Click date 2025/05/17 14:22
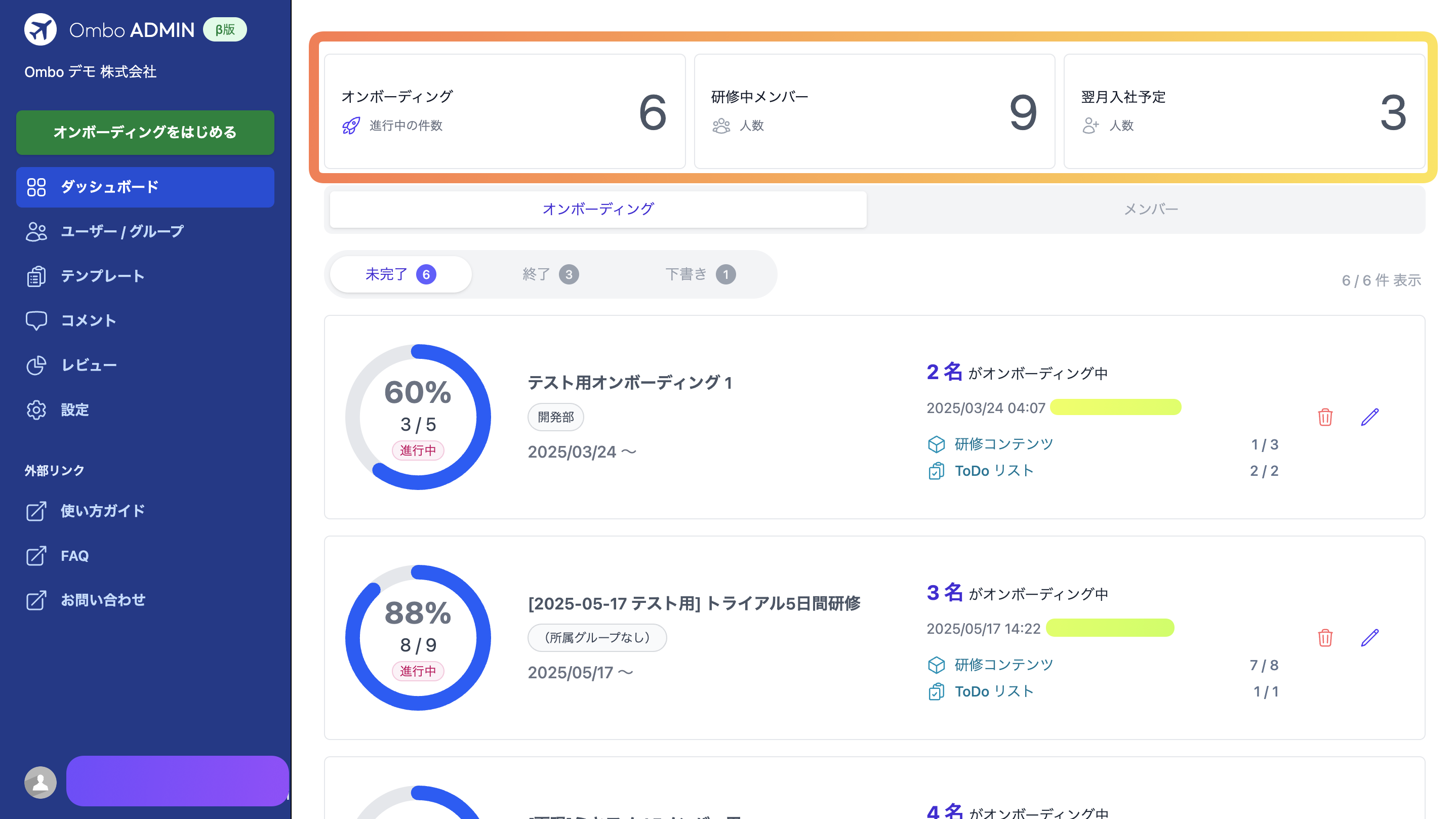This screenshot has height=819, width=1456. pos(984,629)
